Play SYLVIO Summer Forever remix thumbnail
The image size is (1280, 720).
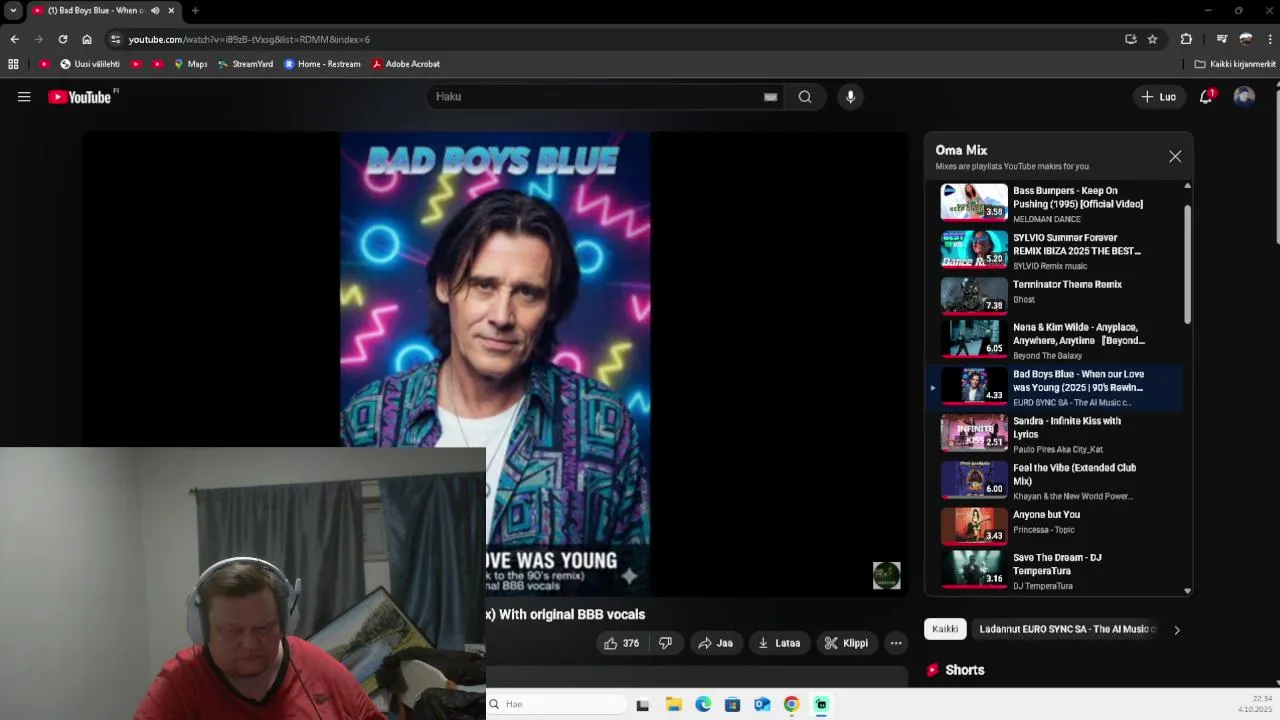pyautogui.click(x=974, y=250)
